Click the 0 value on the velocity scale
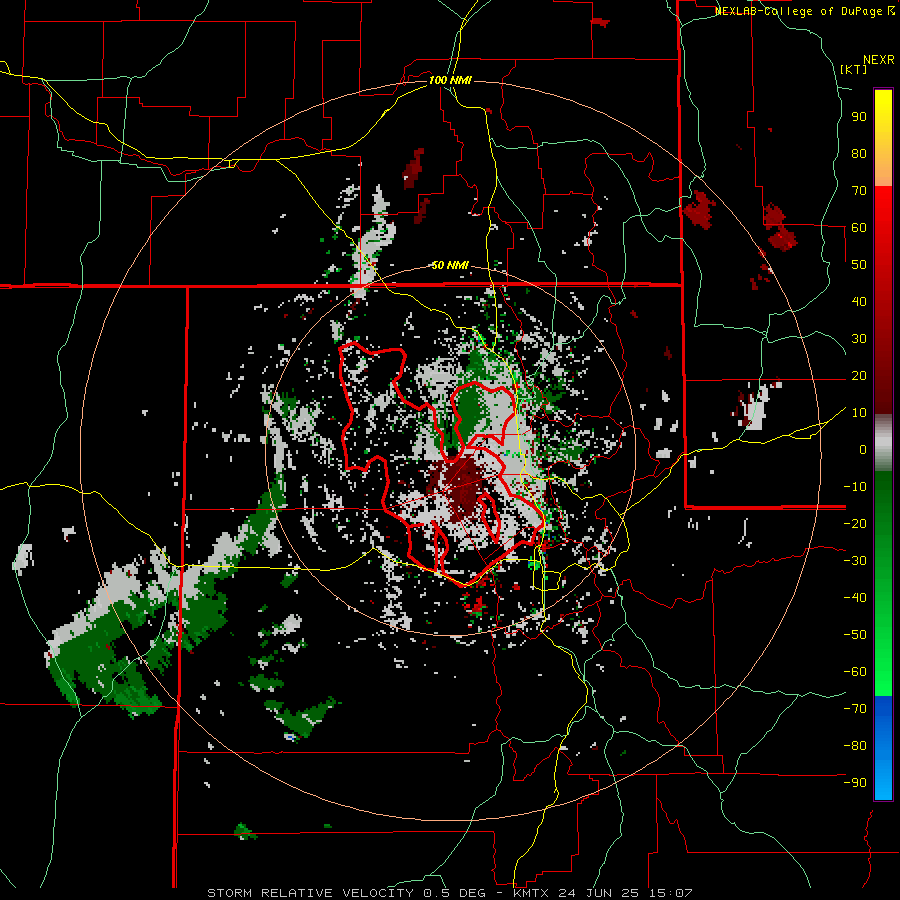This screenshot has width=900, height=900. click(x=863, y=449)
